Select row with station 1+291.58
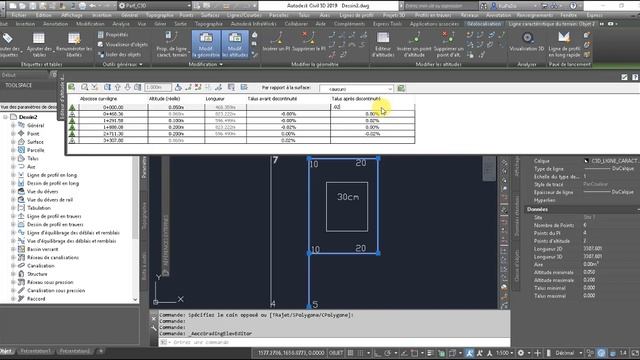 pos(113,120)
